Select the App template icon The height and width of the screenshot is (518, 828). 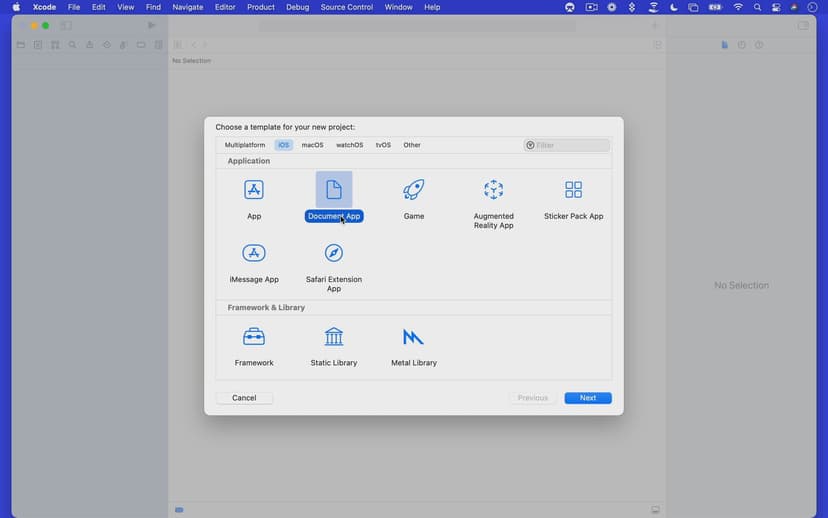coord(254,190)
